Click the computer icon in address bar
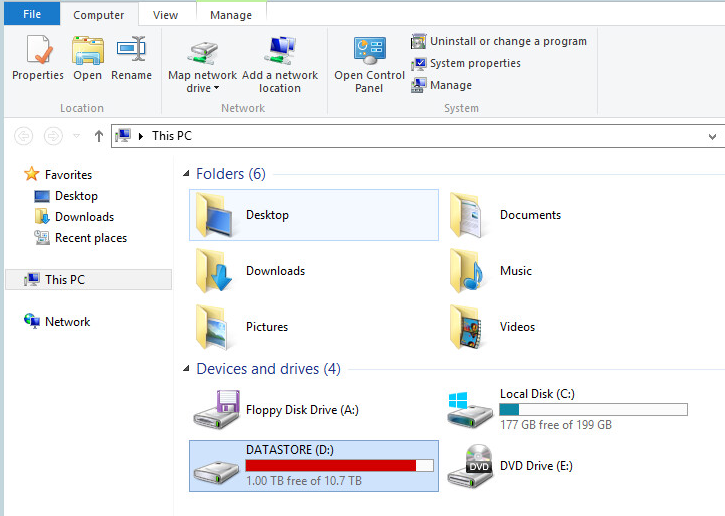 [123, 135]
